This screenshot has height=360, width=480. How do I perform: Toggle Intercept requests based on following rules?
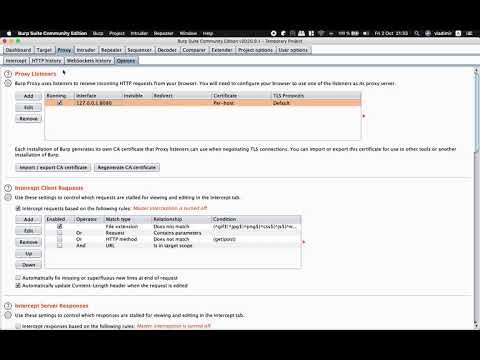coord(18,208)
